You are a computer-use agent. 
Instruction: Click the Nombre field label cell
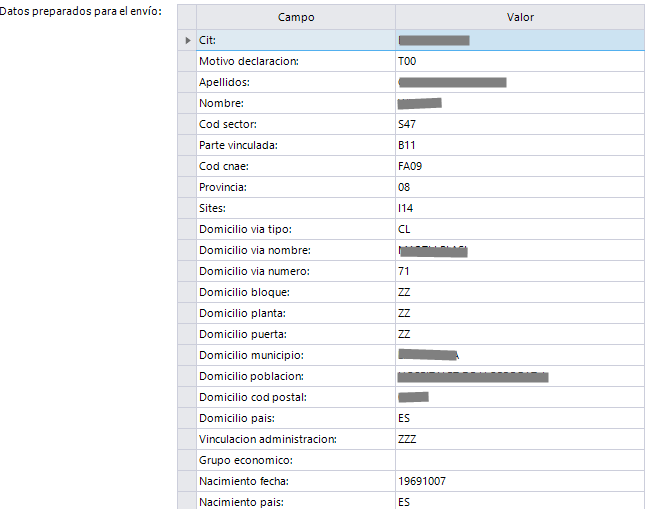(222, 103)
